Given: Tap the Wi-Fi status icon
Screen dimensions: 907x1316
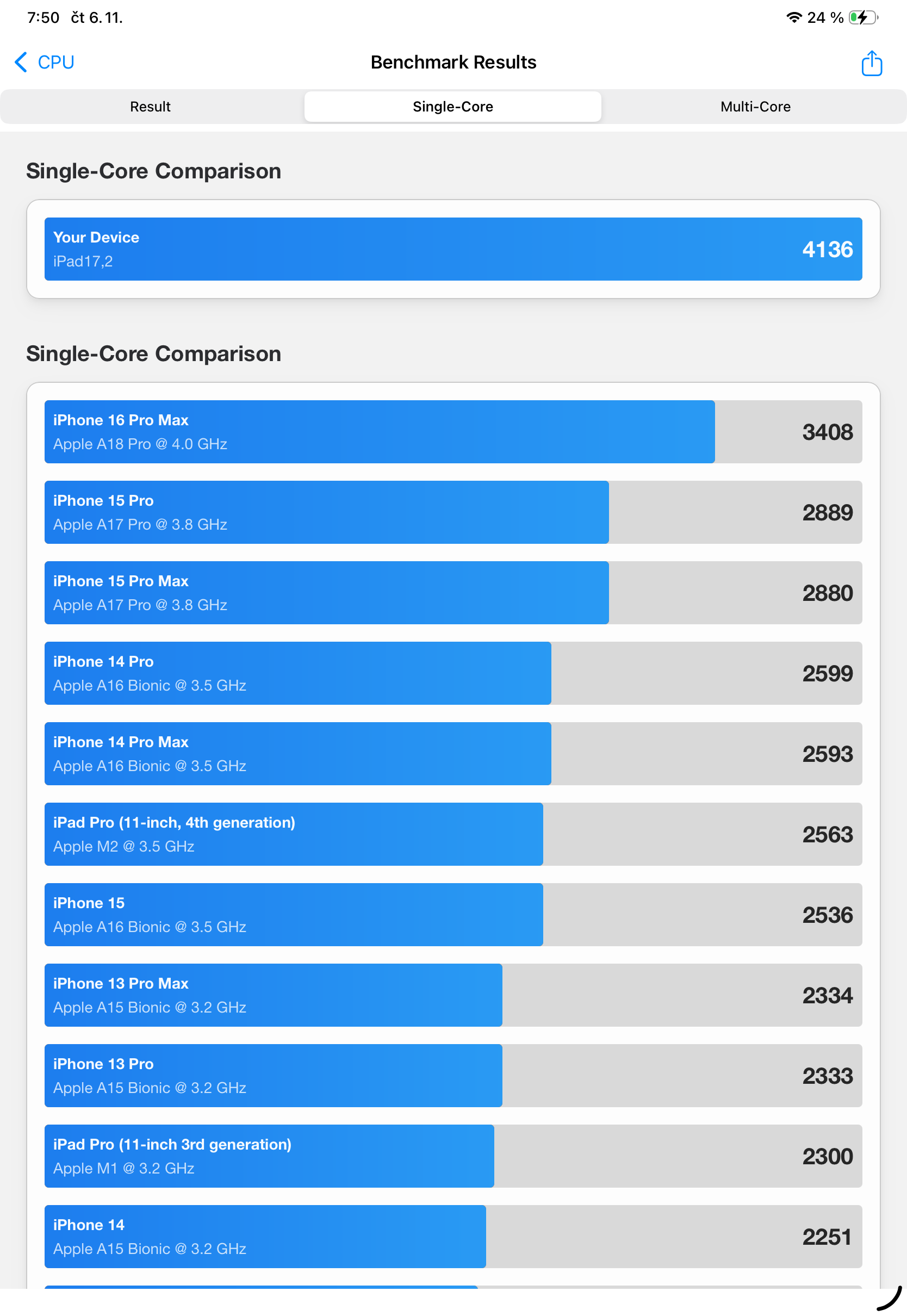Looking at the screenshot, I should pos(794,17).
